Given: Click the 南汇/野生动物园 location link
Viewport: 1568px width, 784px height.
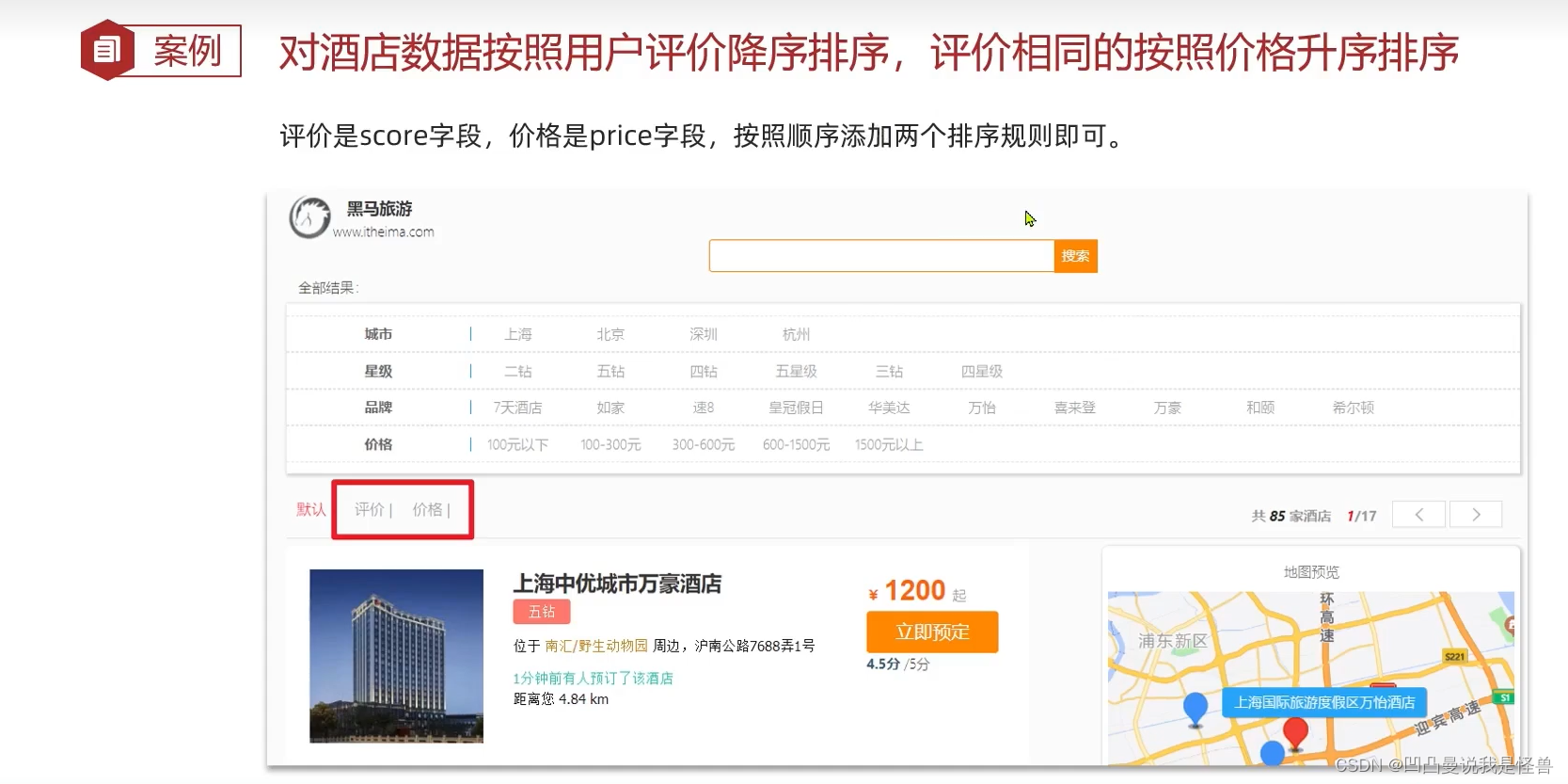Looking at the screenshot, I should 596,646.
